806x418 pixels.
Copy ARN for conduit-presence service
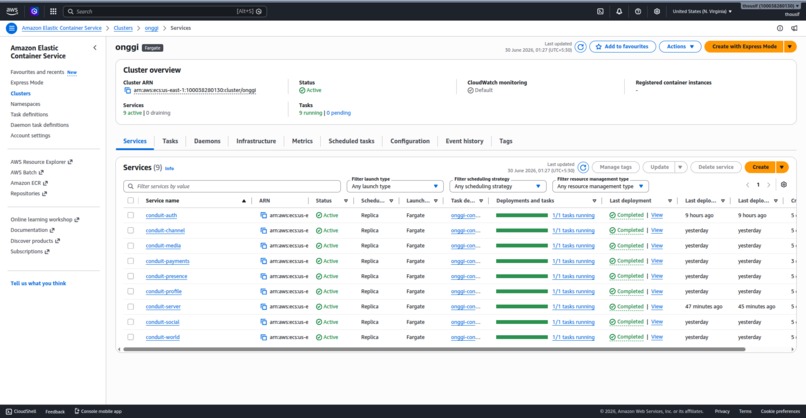[264, 276]
